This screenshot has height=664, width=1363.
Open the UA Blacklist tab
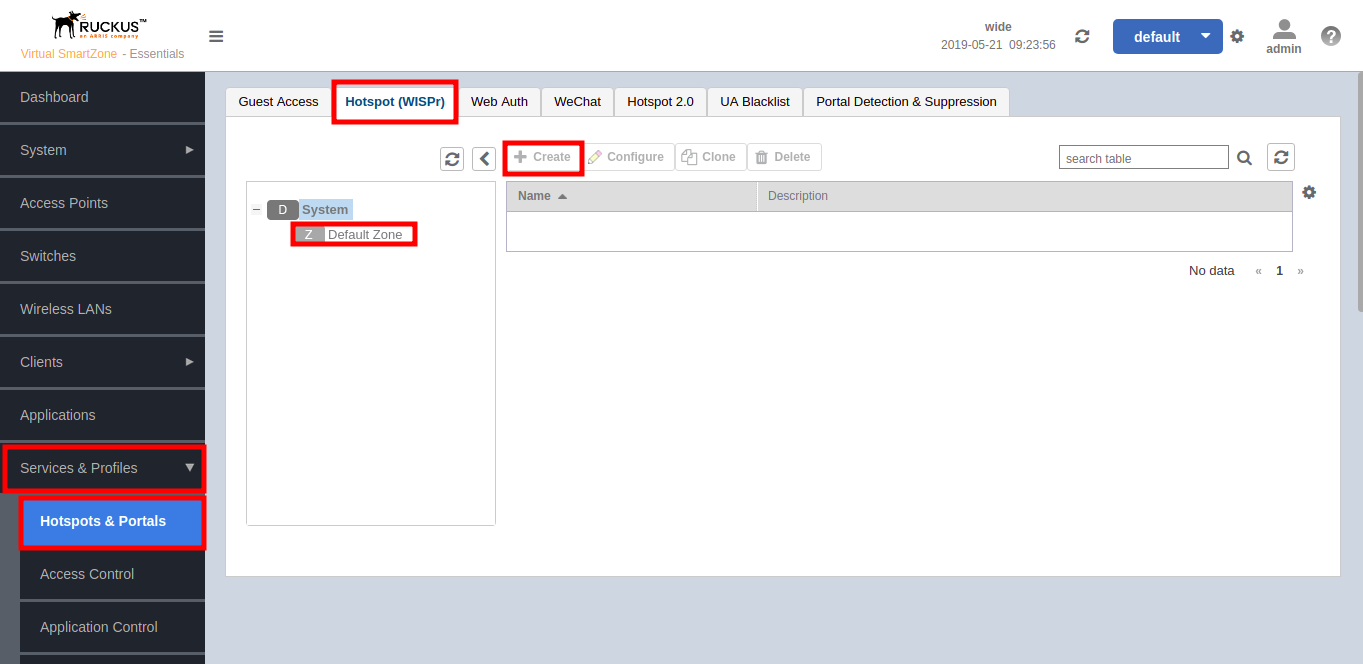click(755, 102)
